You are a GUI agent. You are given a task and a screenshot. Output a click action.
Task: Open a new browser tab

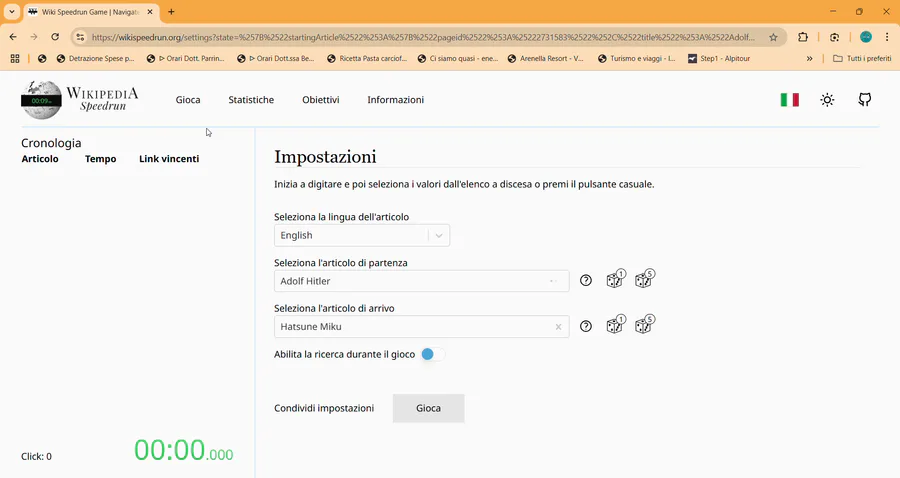tap(171, 11)
